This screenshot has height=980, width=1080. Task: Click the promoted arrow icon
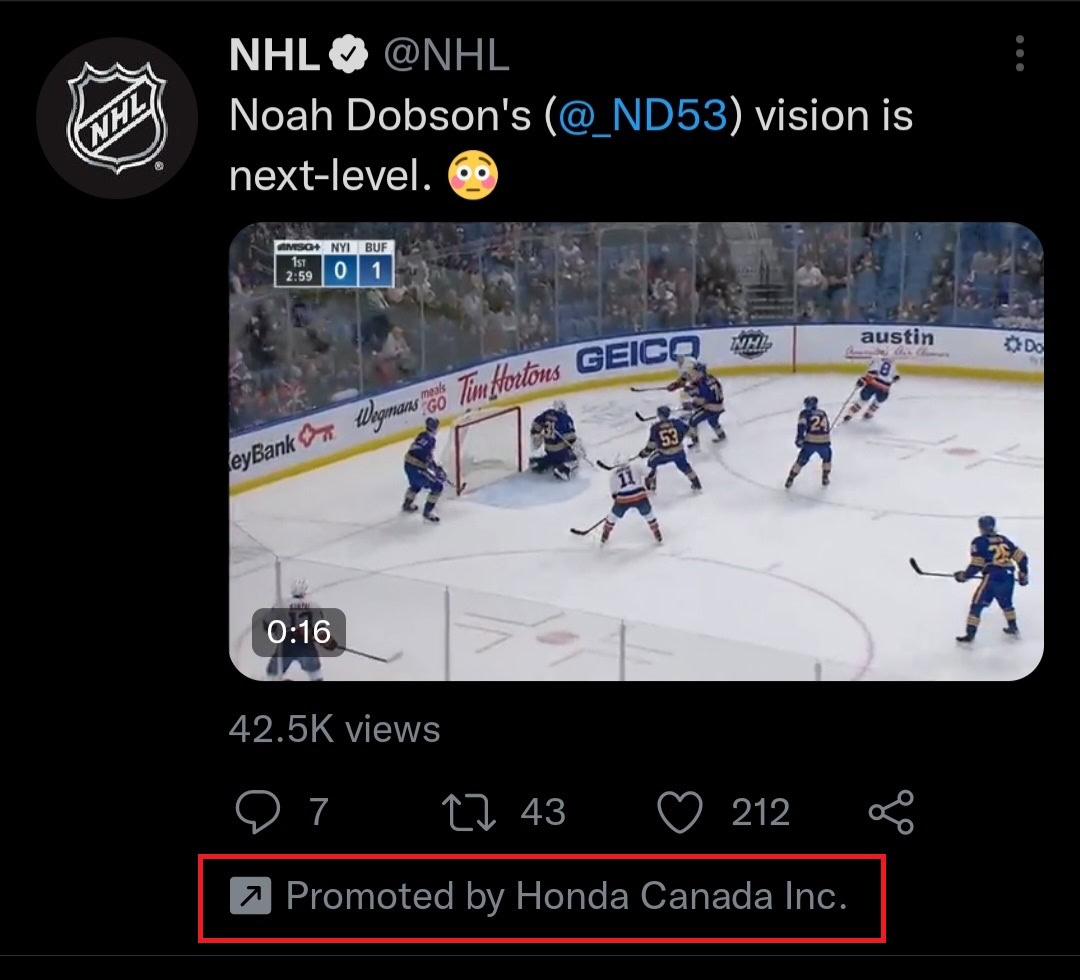[250, 896]
